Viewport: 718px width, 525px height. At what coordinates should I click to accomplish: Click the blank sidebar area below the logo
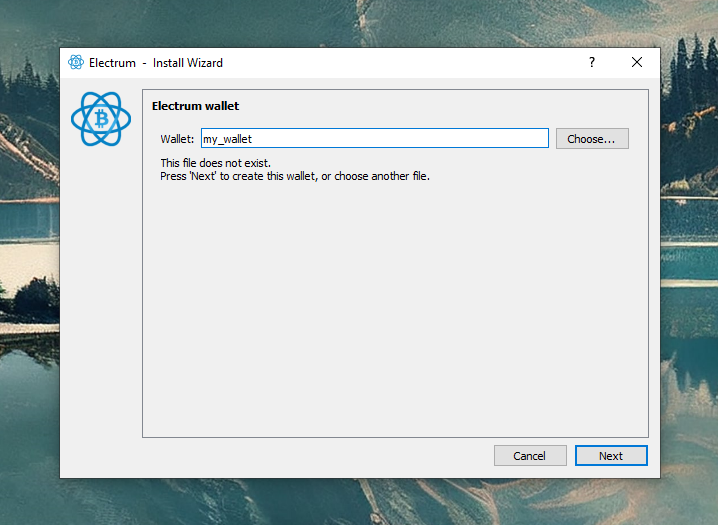coord(100,300)
